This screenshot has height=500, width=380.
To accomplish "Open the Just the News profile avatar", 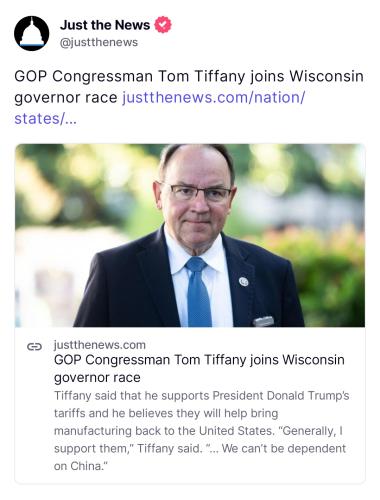I will point(32,33).
